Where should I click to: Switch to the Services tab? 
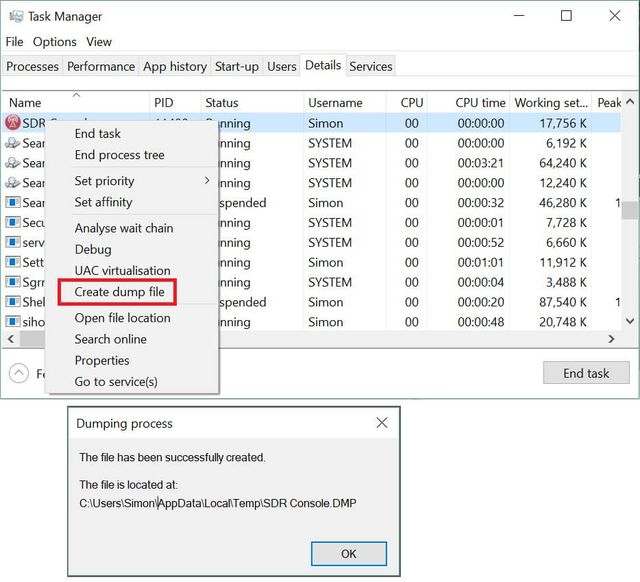371,66
